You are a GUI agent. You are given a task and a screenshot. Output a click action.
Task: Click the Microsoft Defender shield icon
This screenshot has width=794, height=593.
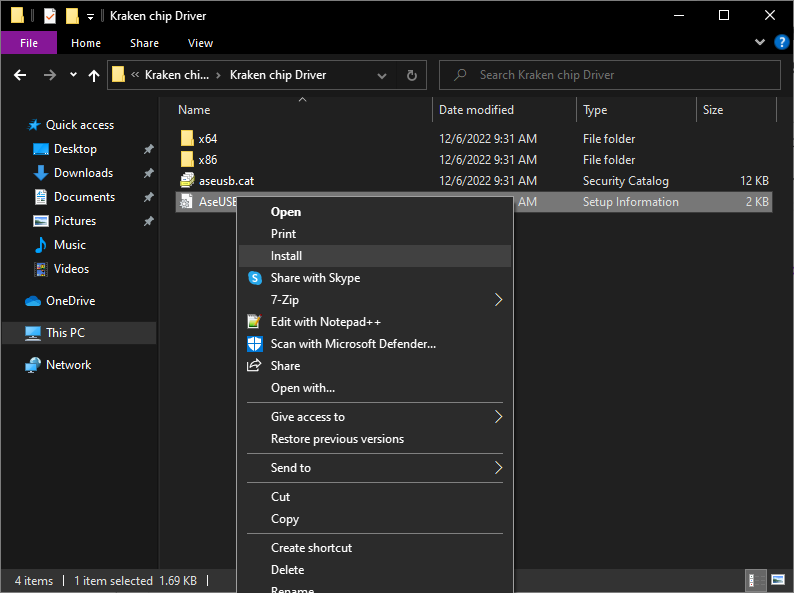tap(254, 344)
